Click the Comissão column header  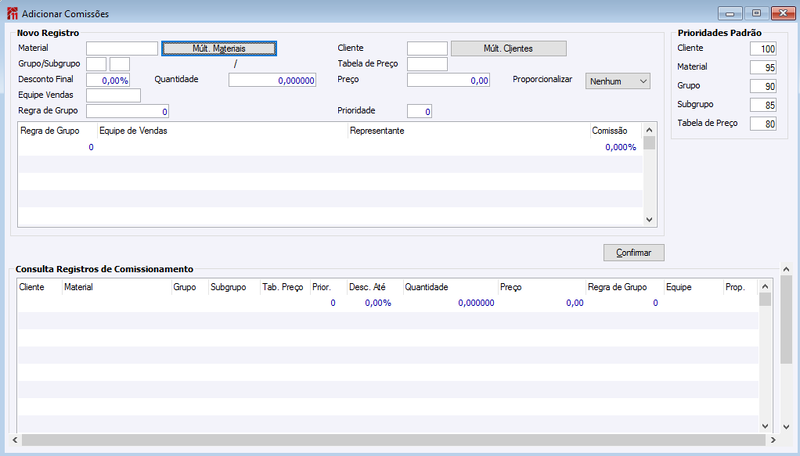(x=616, y=131)
